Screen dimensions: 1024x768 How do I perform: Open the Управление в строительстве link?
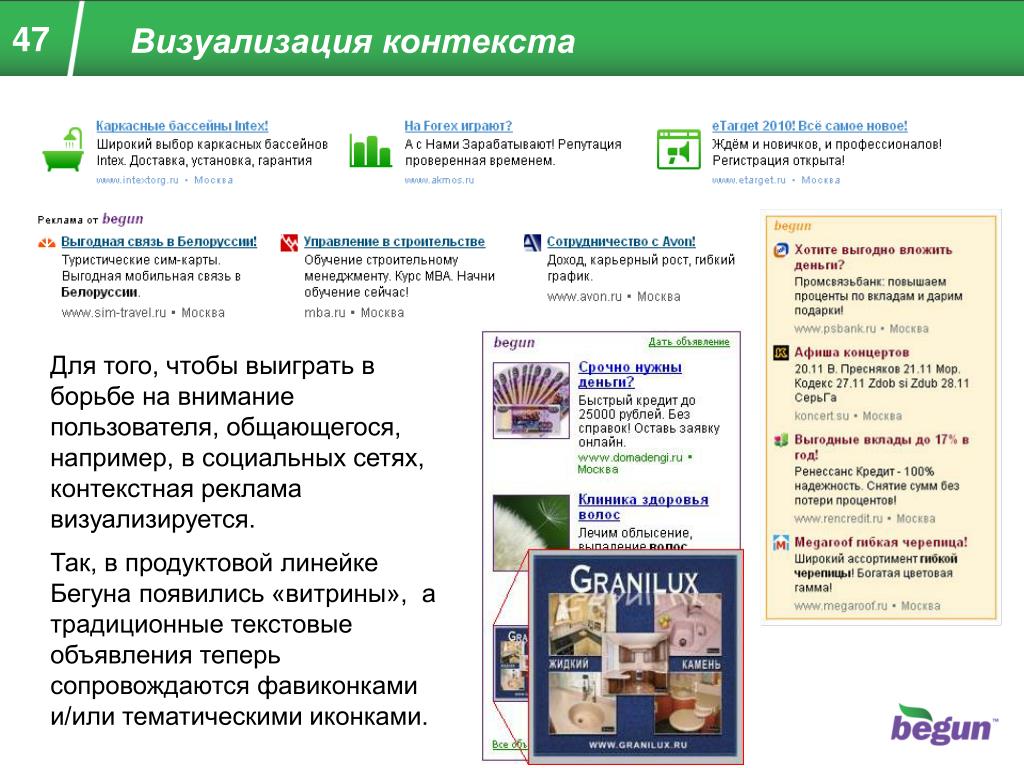394,242
